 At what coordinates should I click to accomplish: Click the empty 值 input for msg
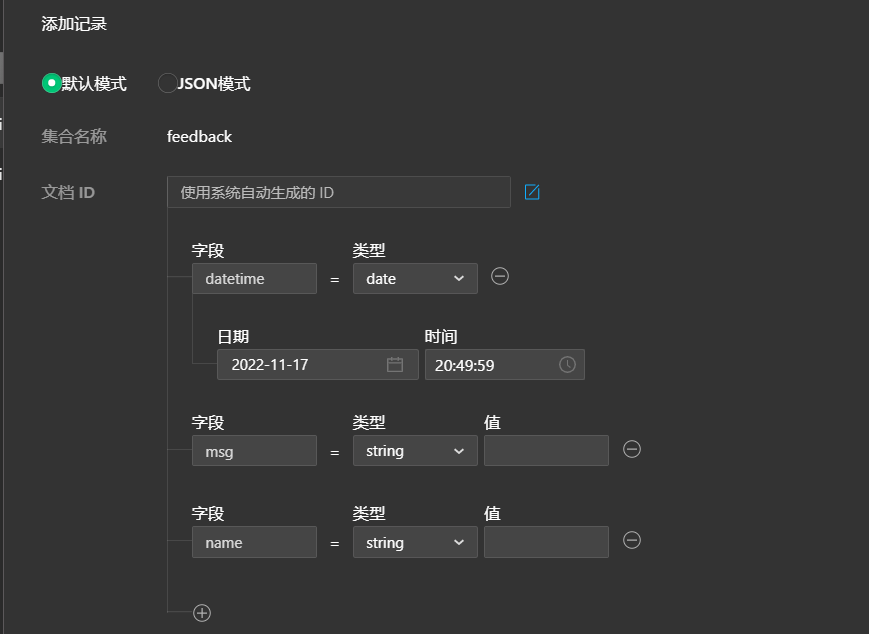[x=546, y=450]
